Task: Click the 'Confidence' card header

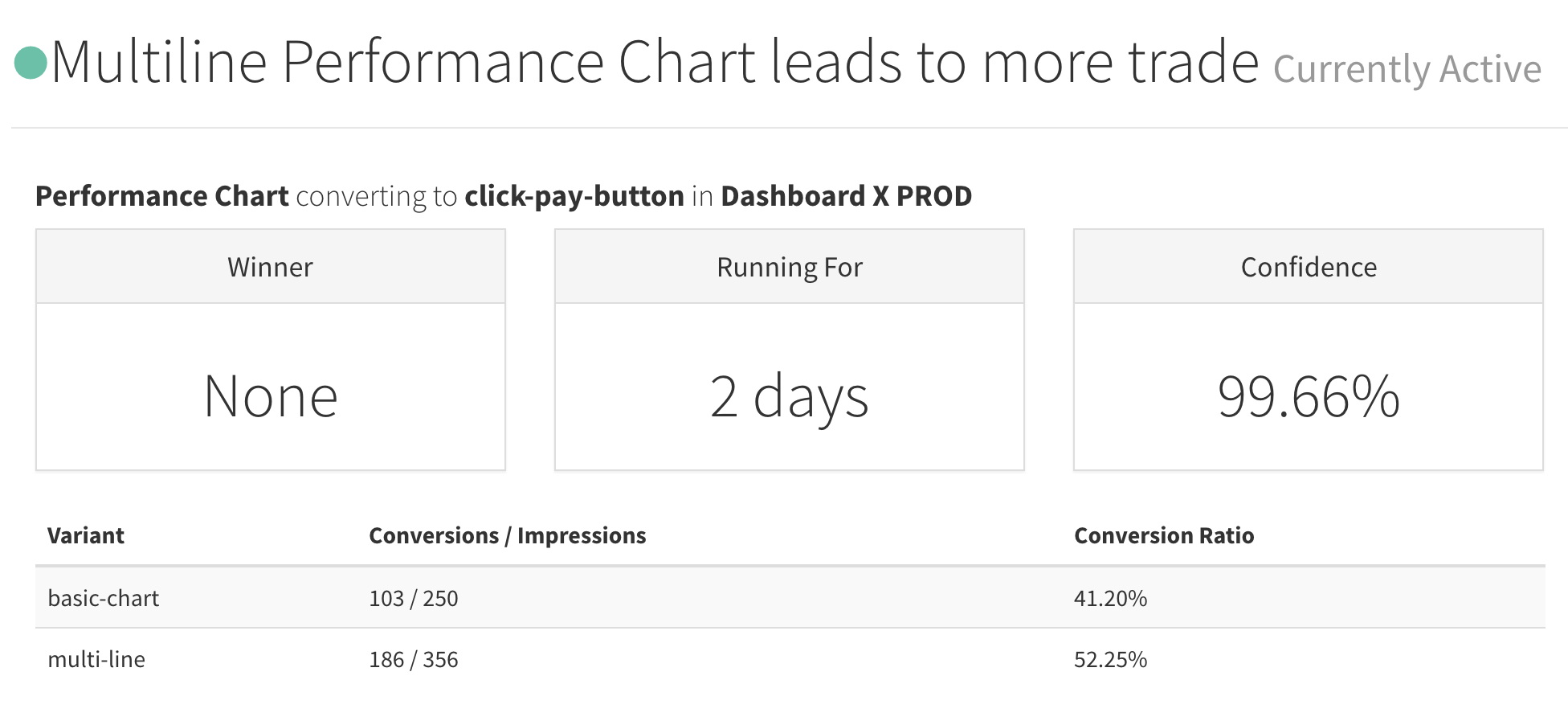Action: click(1309, 267)
